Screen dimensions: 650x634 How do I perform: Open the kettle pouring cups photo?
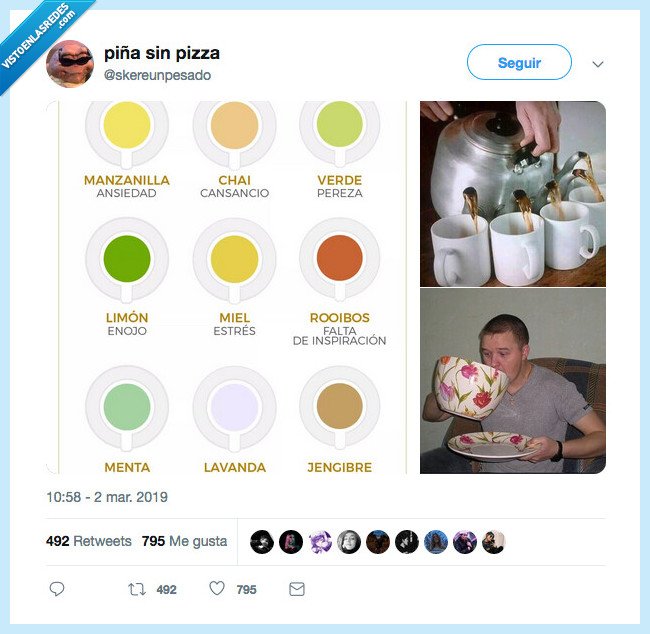tap(512, 193)
